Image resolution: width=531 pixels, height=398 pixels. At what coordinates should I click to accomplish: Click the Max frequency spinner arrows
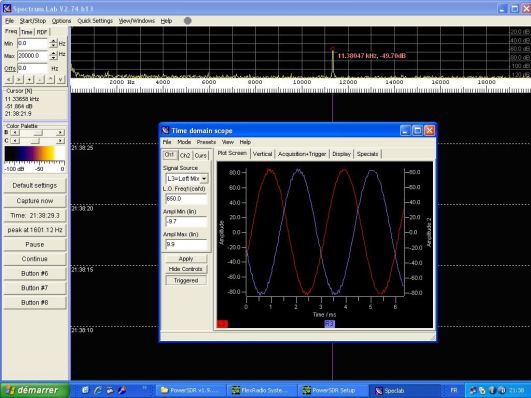pos(53,56)
